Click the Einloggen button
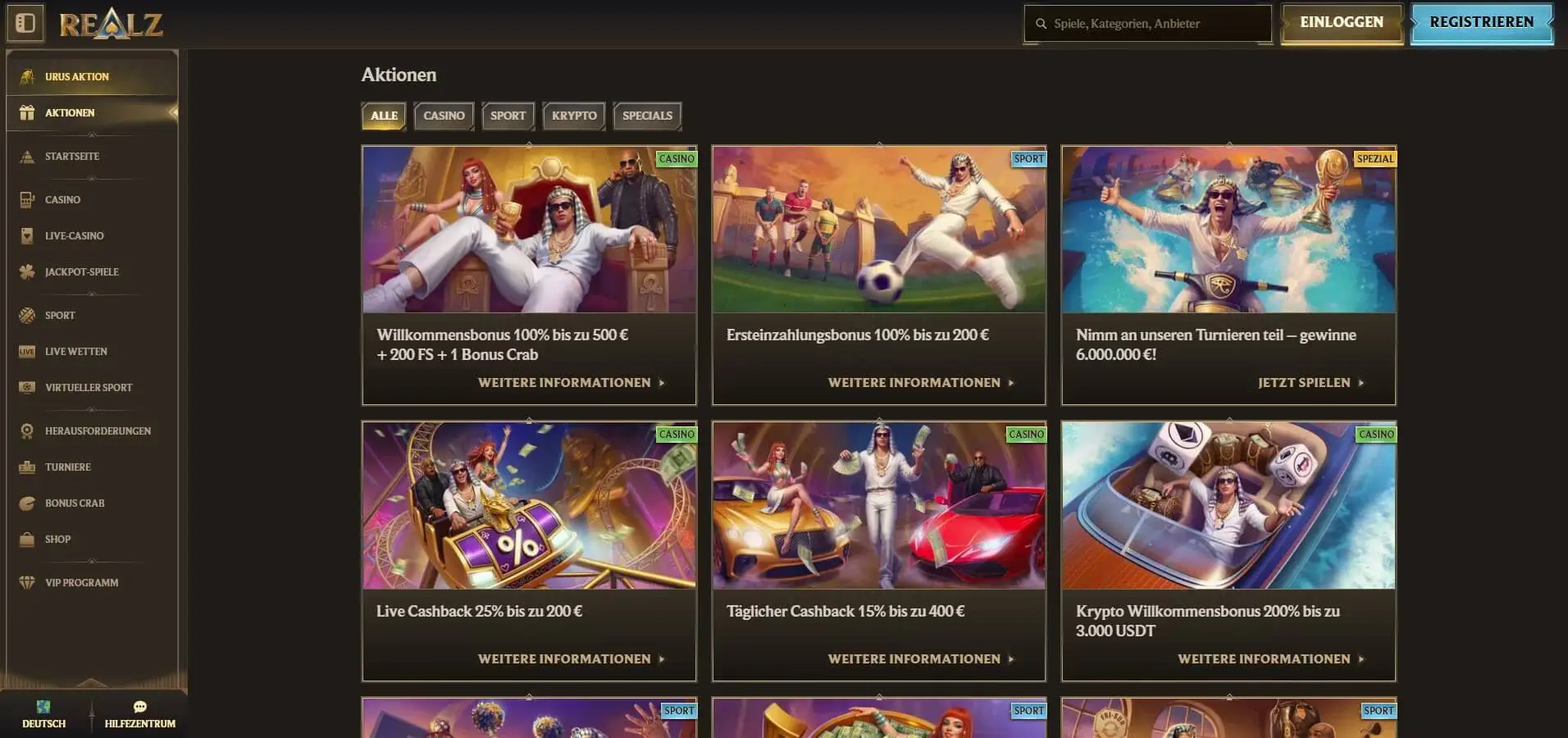The image size is (1568, 738). [x=1341, y=23]
